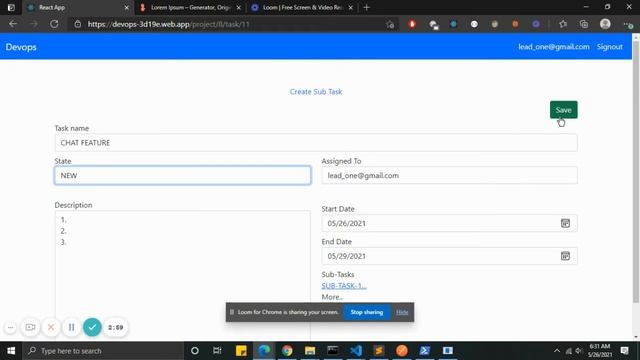The image size is (640, 360).
Task: Show hidden system tray icons
Action: point(557,351)
